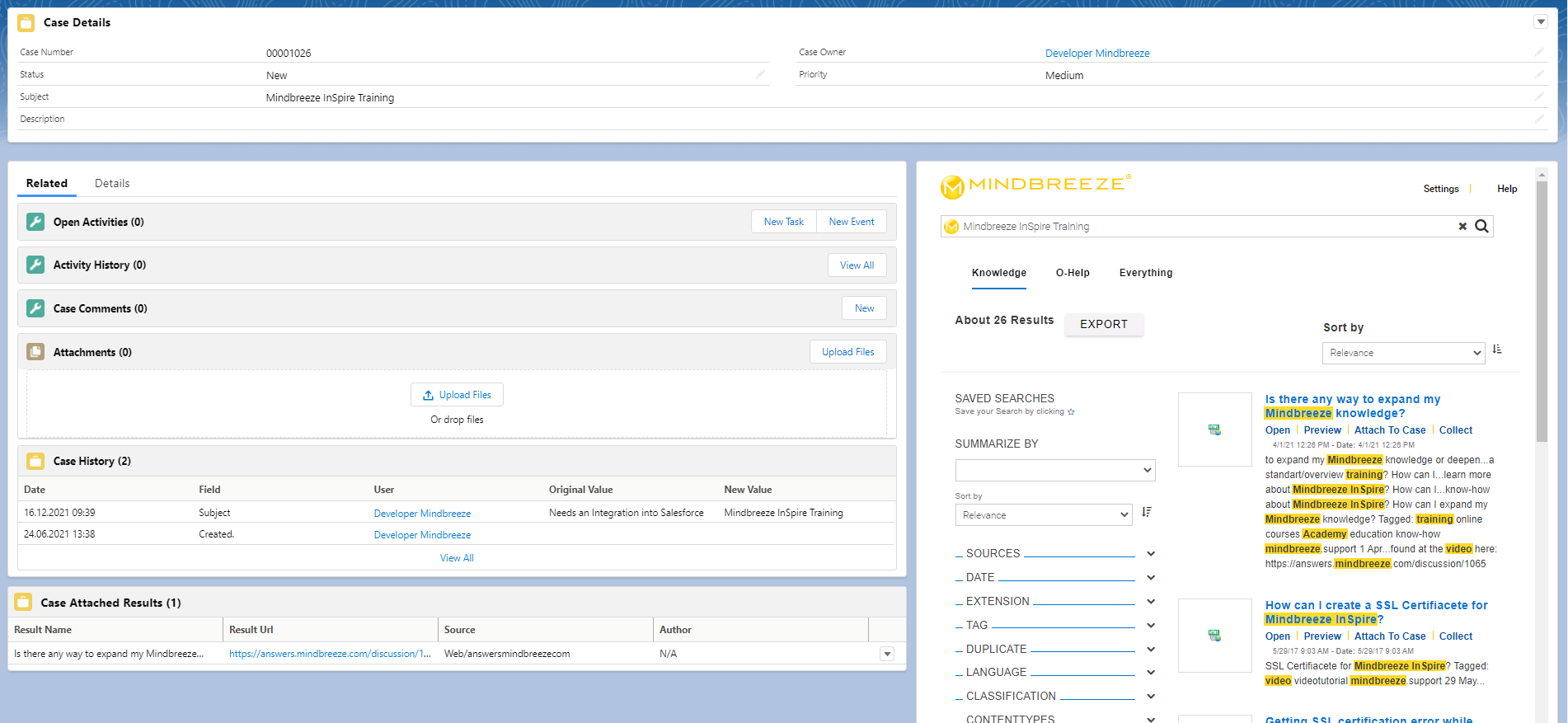Image resolution: width=1568 pixels, height=723 pixels.
Task: Click the Attachments section icon
Action: 35,352
